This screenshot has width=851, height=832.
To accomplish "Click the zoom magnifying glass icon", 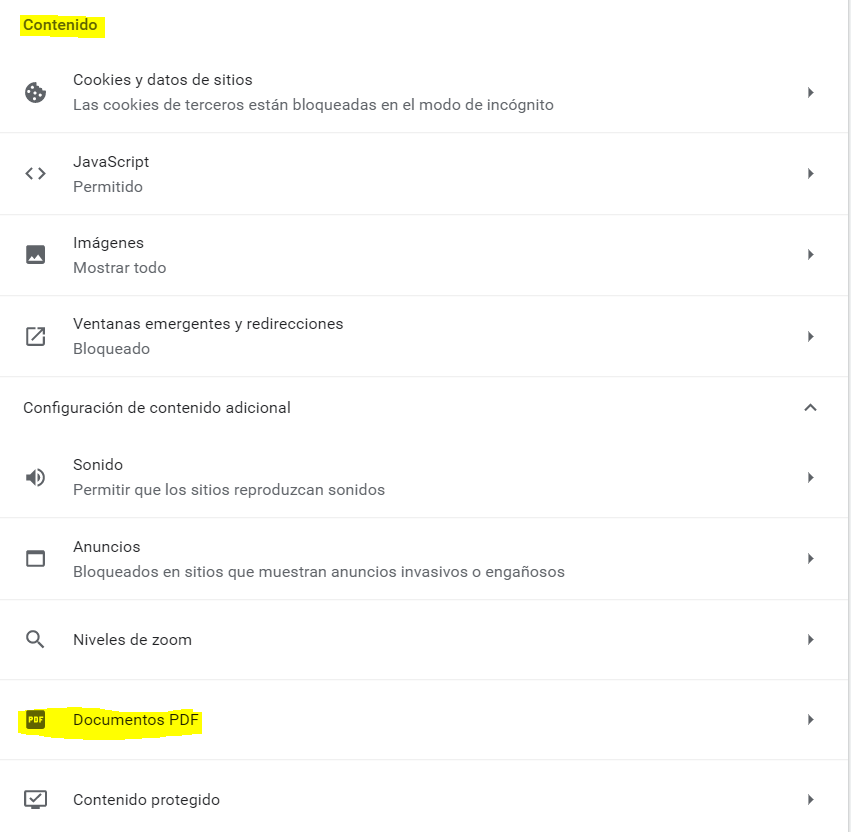I will pyautogui.click(x=36, y=640).
